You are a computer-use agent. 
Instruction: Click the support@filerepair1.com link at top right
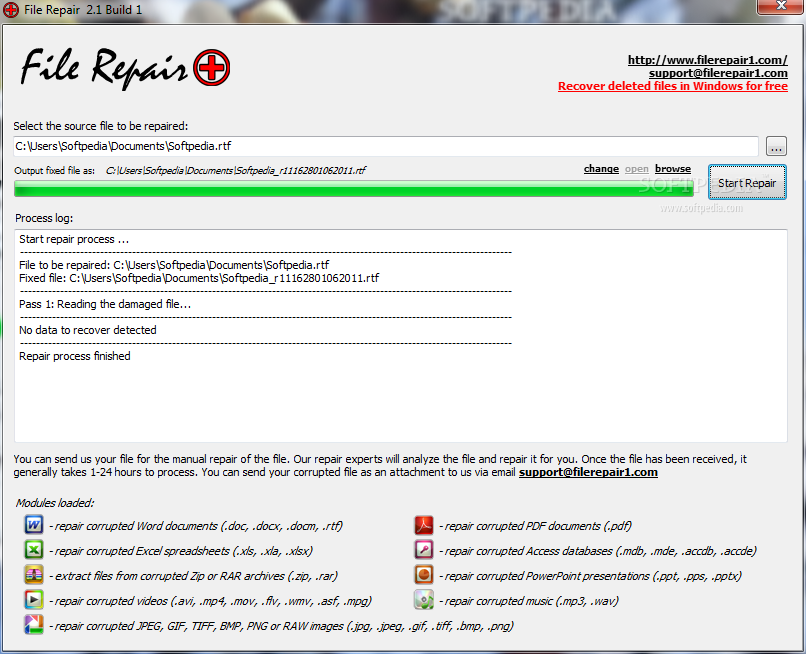(718, 73)
